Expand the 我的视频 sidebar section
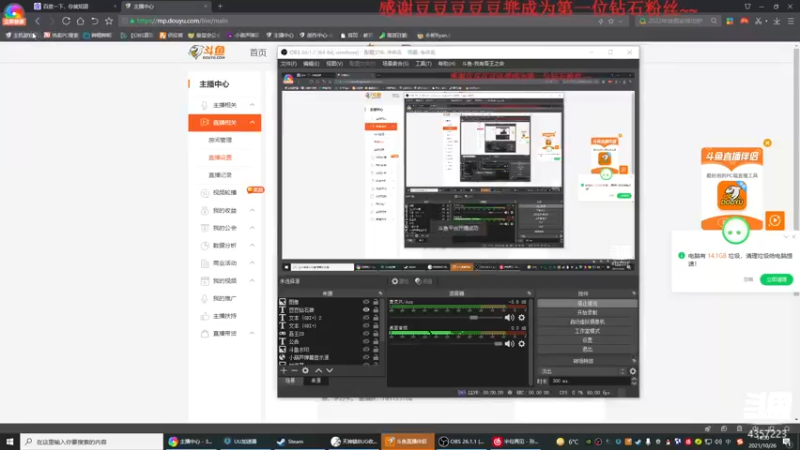This screenshot has height=450, width=800. click(x=252, y=281)
